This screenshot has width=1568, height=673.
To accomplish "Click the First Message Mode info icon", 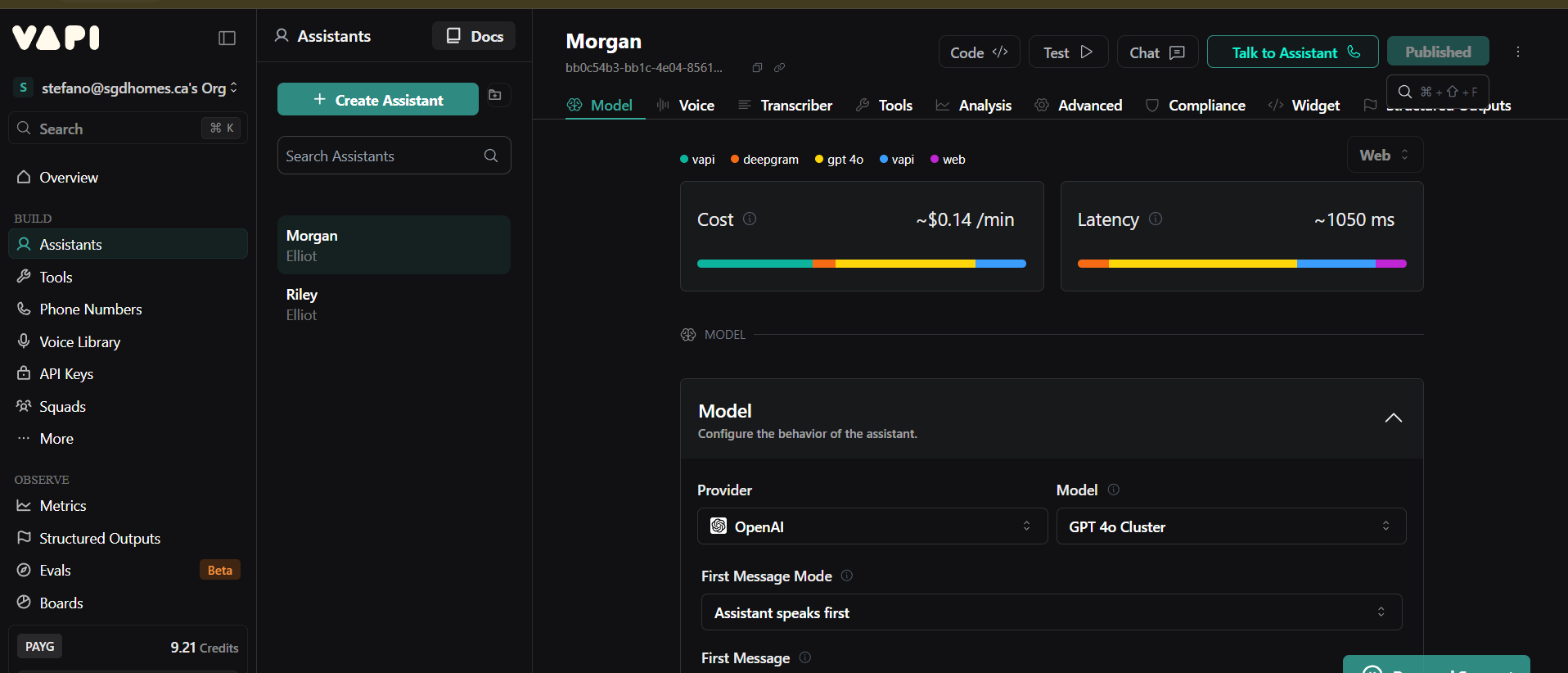I will [x=847, y=576].
